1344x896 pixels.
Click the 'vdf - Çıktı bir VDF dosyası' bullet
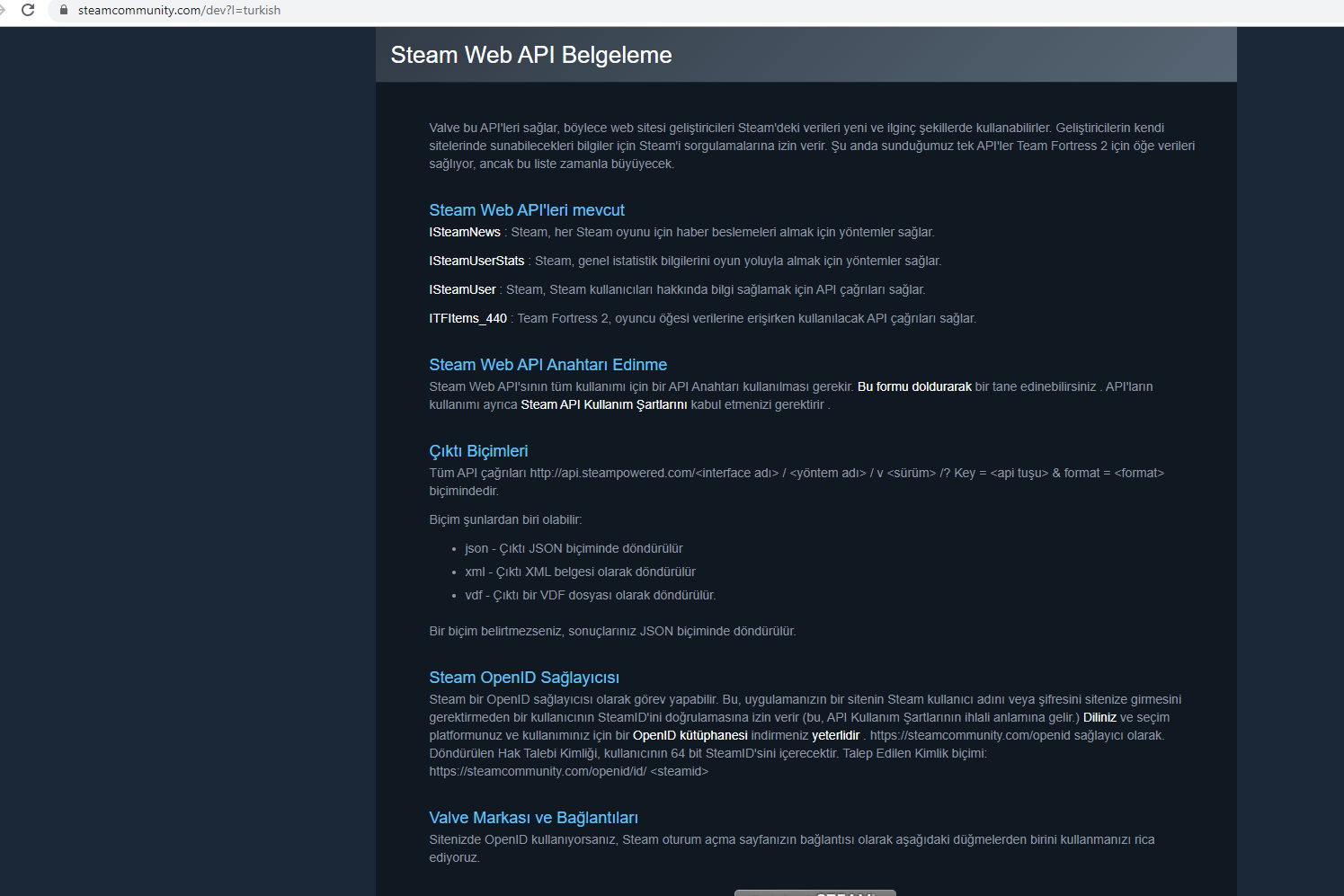(591, 595)
